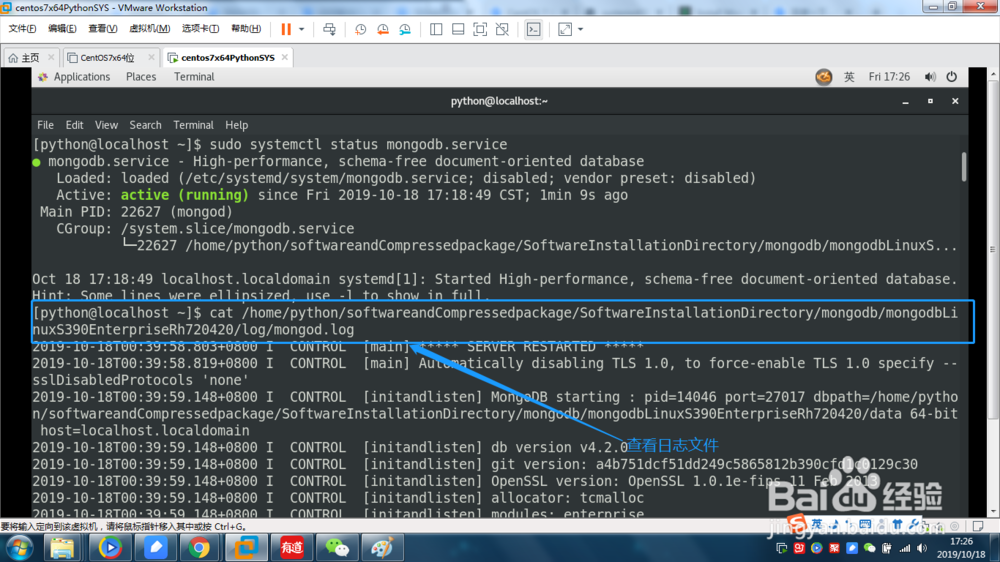Image resolution: width=1000 pixels, height=562 pixels.
Task: Open the 有道 dictionary app on the taskbar
Action: tap(291, 548)
